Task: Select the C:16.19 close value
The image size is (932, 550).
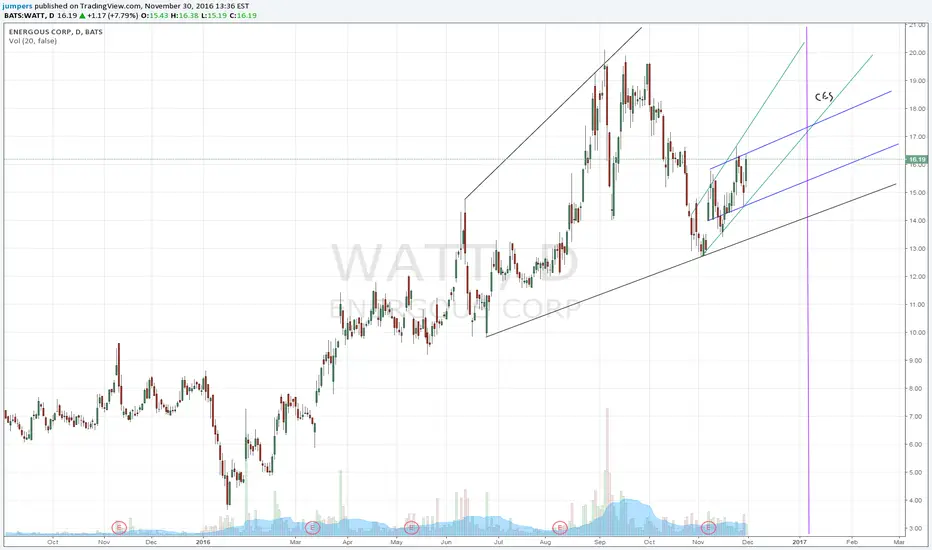Action: click(x=243, y=15)
